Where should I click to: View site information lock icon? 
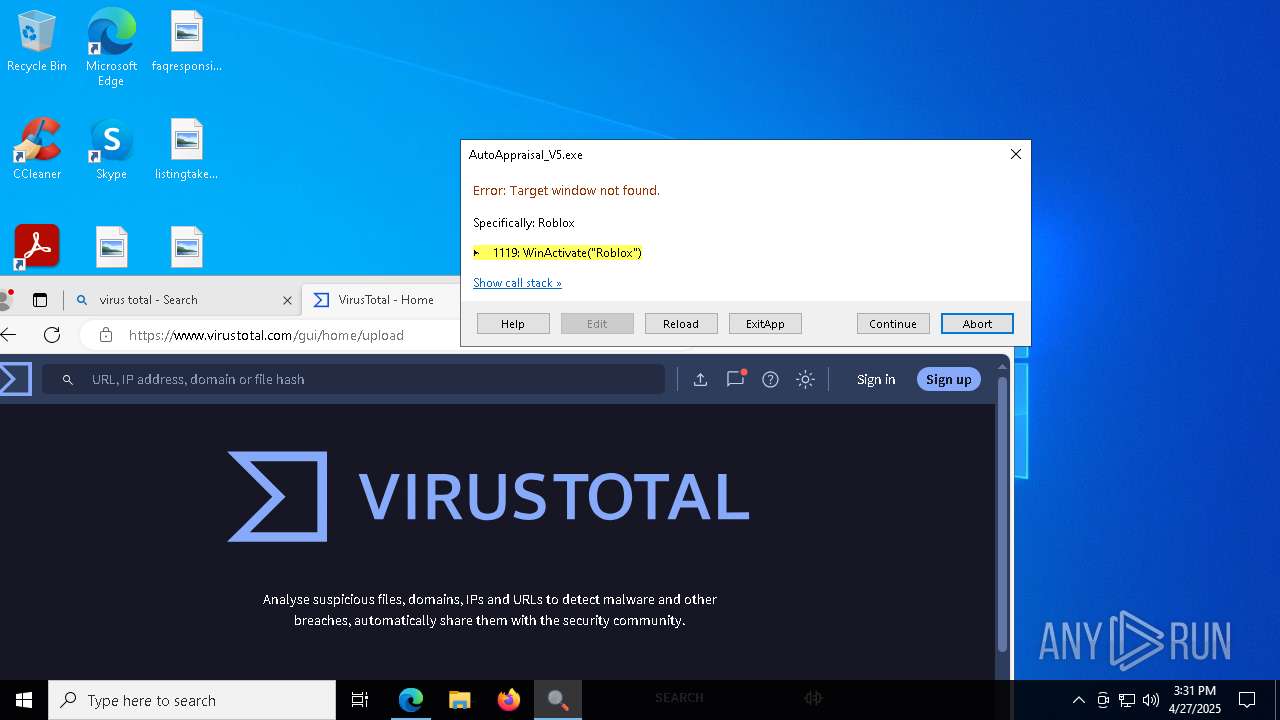(106, 335)
